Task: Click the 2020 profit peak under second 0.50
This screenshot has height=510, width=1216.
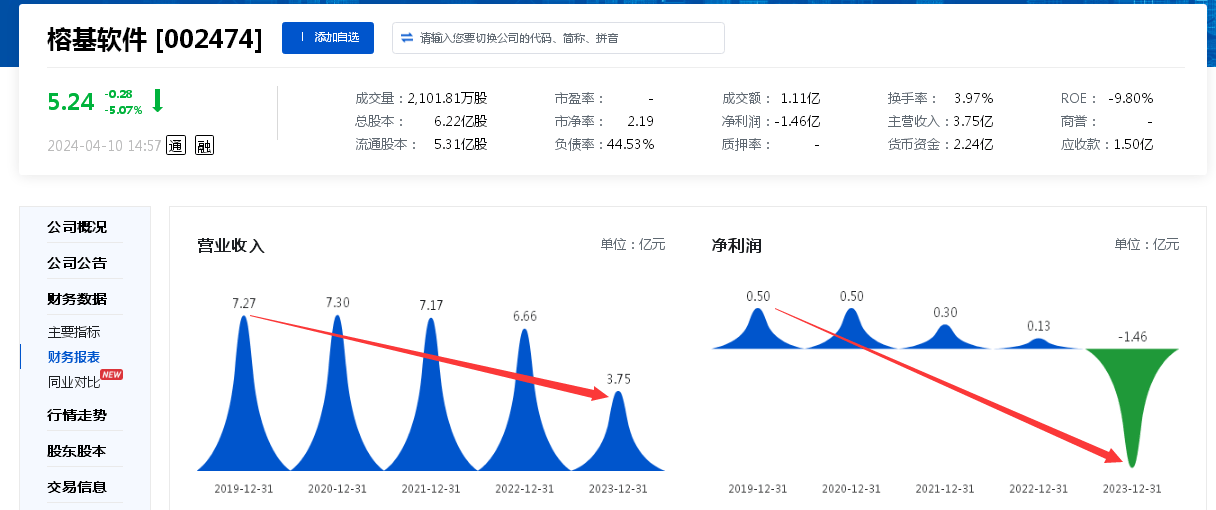Action: [852, 332]
